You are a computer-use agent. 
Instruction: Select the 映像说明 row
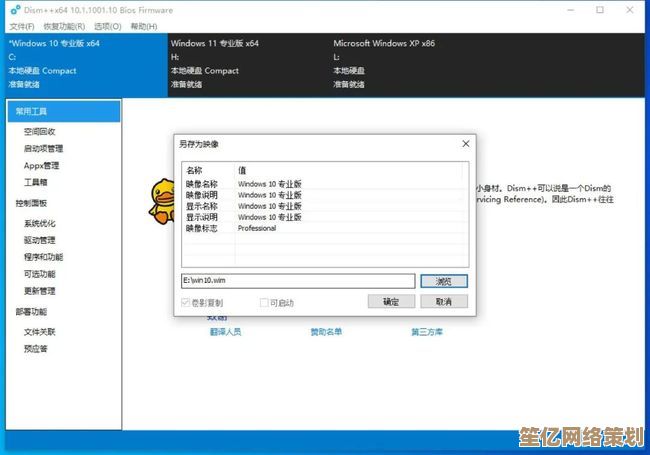pyautogui.click(x=325, y=195)
